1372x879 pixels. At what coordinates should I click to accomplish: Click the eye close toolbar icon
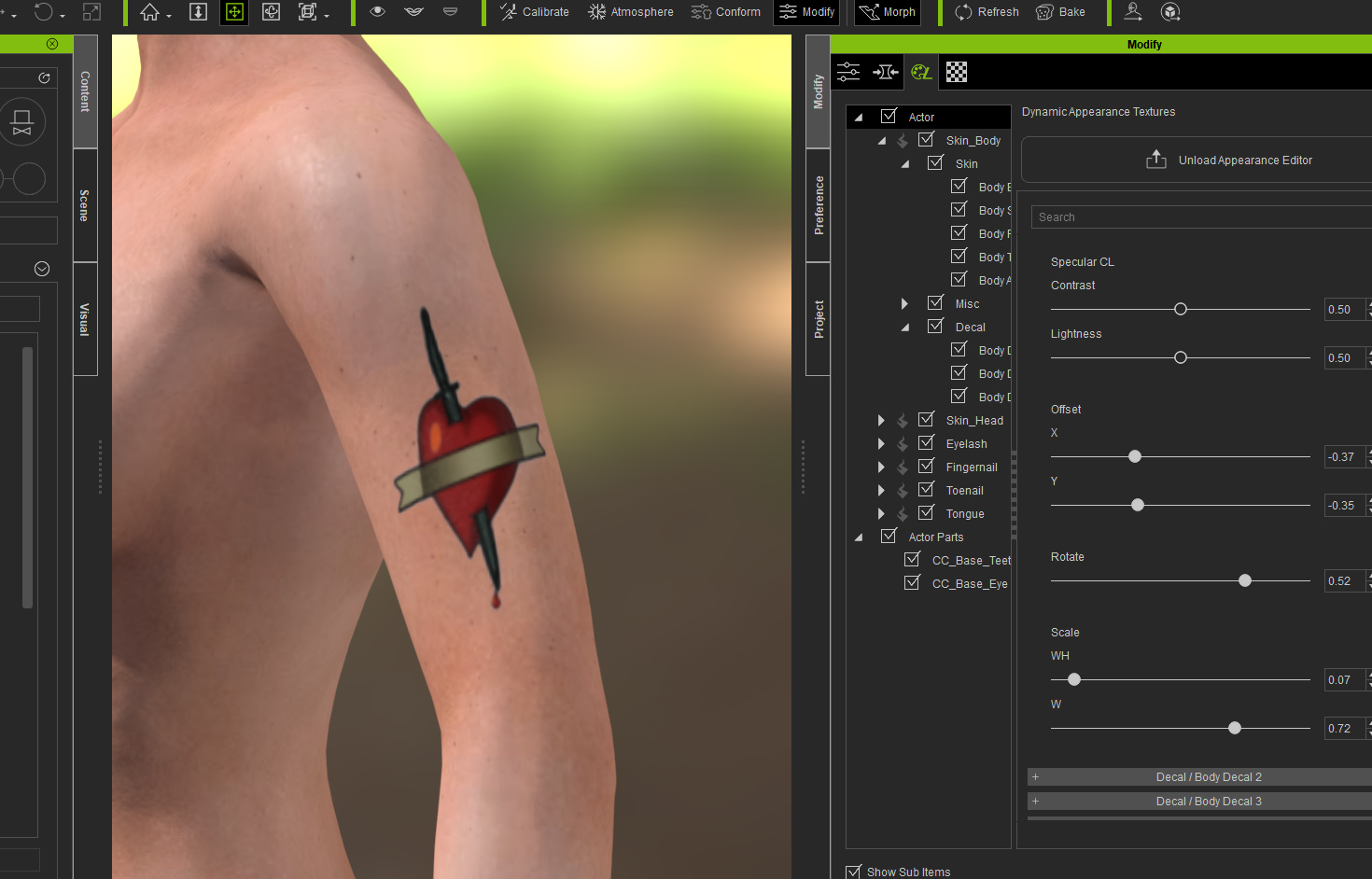pyautogui.click(x=377, y=12)
